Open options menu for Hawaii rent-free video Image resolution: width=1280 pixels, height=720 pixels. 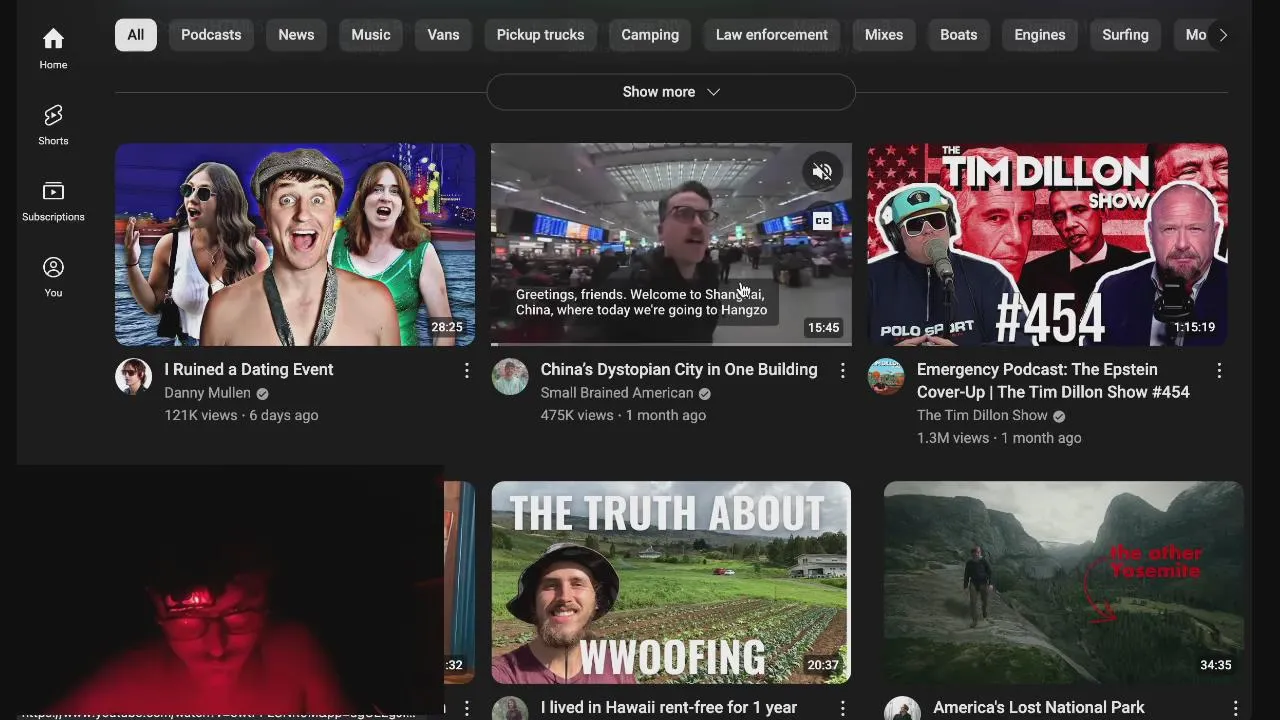click(842, 708)
